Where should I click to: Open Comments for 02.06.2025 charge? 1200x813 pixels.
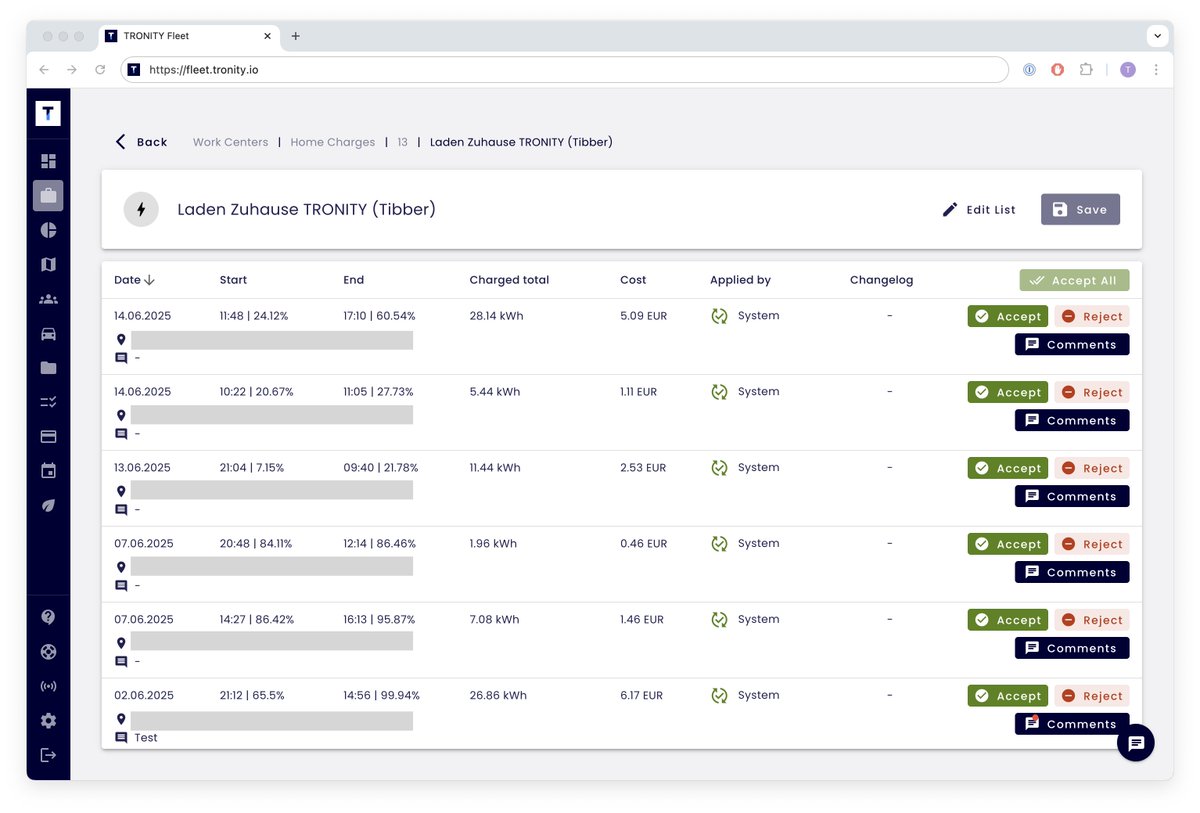pos(1072,724)
